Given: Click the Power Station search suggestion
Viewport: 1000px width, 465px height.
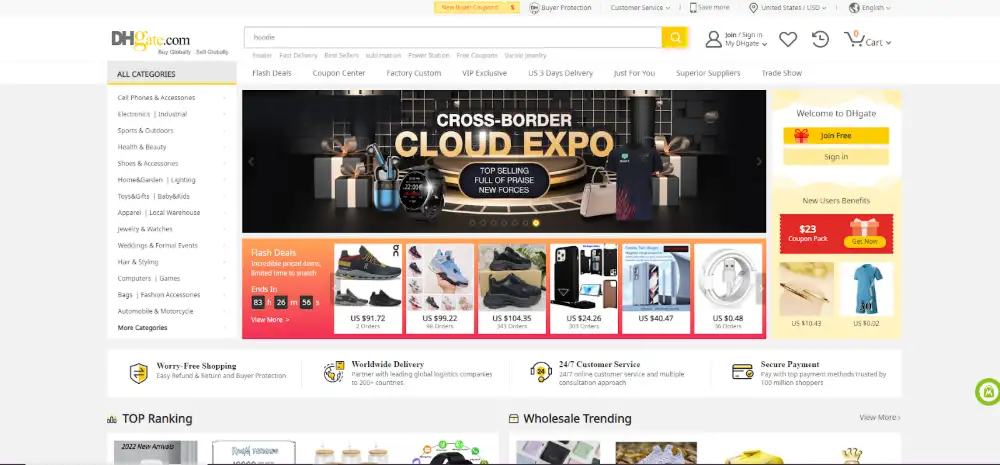Looking at the screenshot, I should tap(429, 55).
